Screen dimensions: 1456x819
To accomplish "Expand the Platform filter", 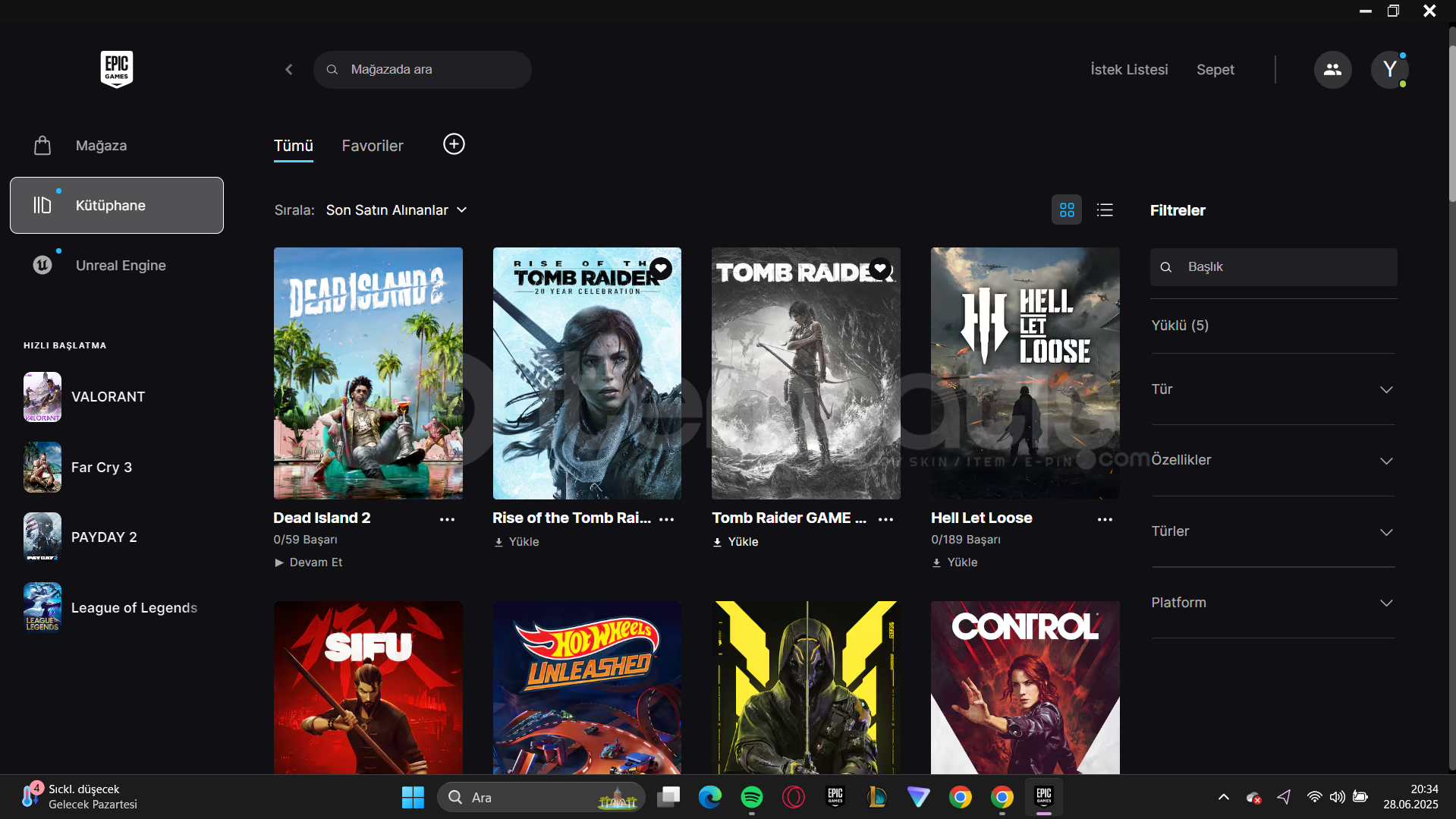I will pyautogui.click(x=1273, y=603).
